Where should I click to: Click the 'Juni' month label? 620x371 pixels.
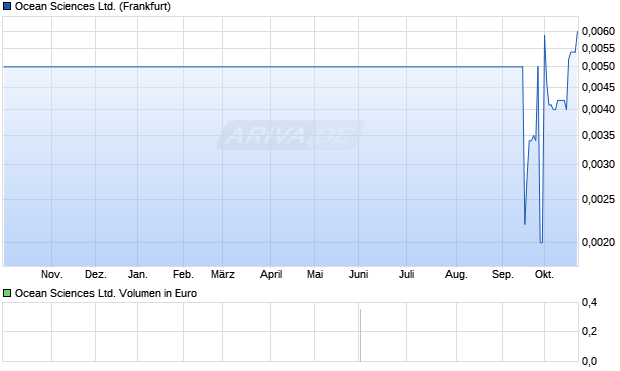click(x=358, y=274)
